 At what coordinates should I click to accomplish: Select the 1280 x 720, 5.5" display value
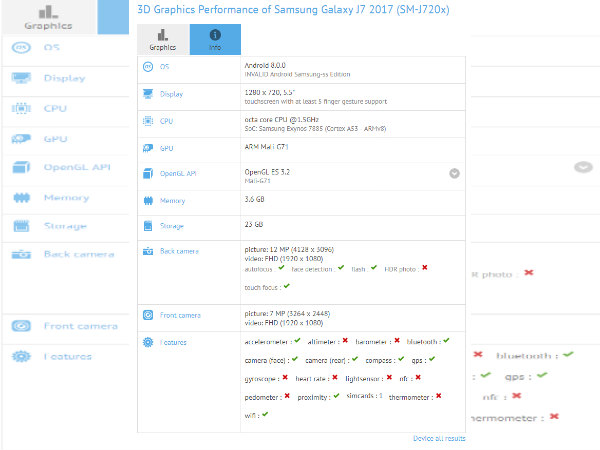270,93
